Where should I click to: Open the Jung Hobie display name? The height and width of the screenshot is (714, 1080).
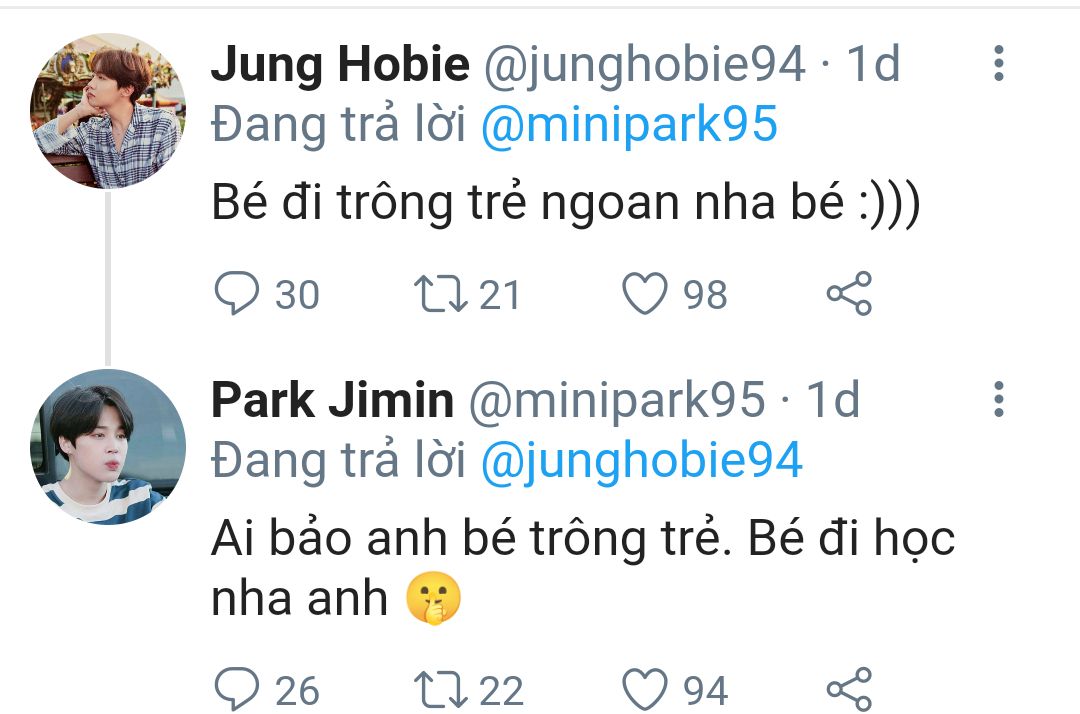click(340, 66)
